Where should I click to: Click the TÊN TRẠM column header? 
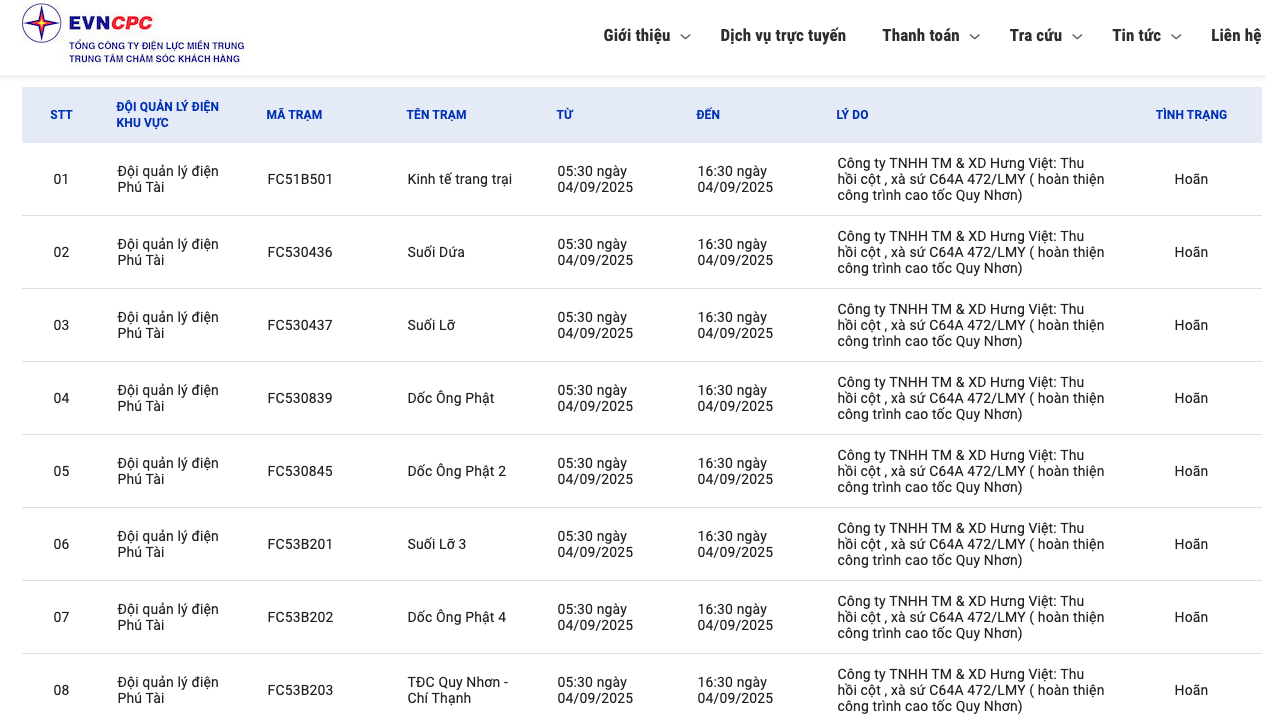(x=436, y=115)
